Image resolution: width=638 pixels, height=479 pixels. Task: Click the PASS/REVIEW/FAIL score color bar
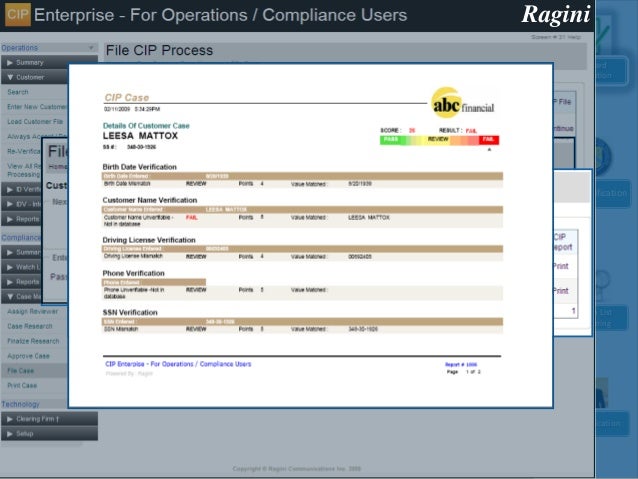point(439,141)
